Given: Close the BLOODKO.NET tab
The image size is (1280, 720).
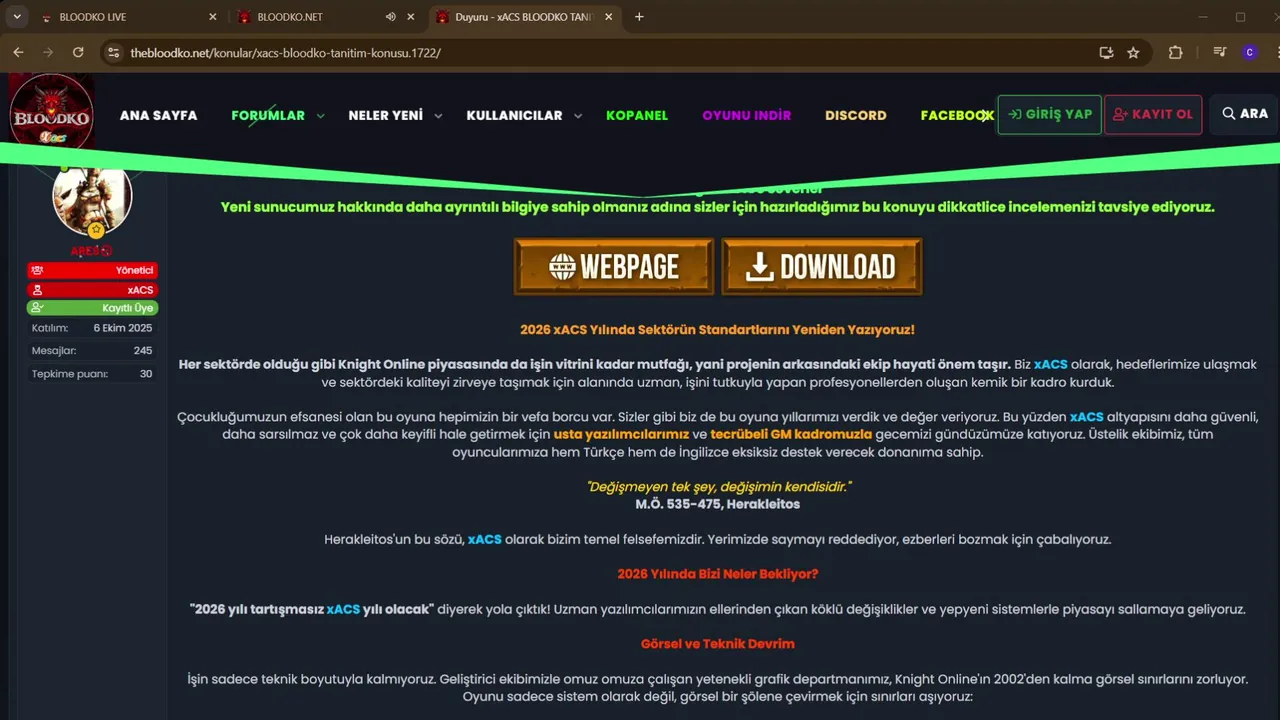Looking at the screenshot, I should click(411, 17).
